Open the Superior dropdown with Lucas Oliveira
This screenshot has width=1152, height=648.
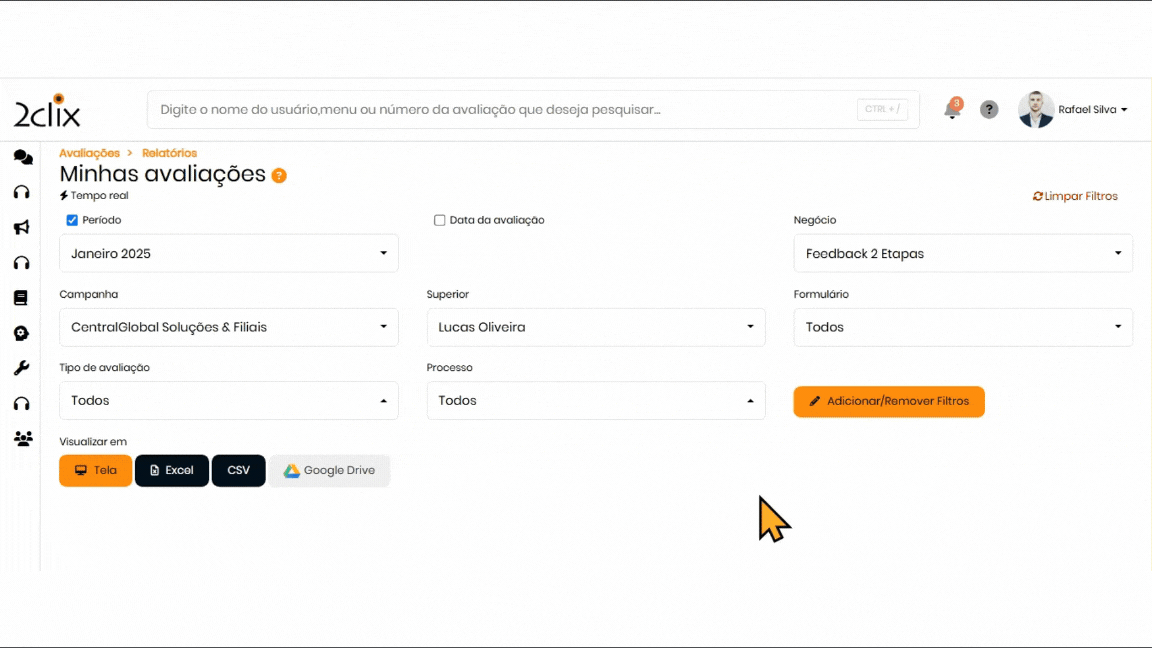point(596,327)
